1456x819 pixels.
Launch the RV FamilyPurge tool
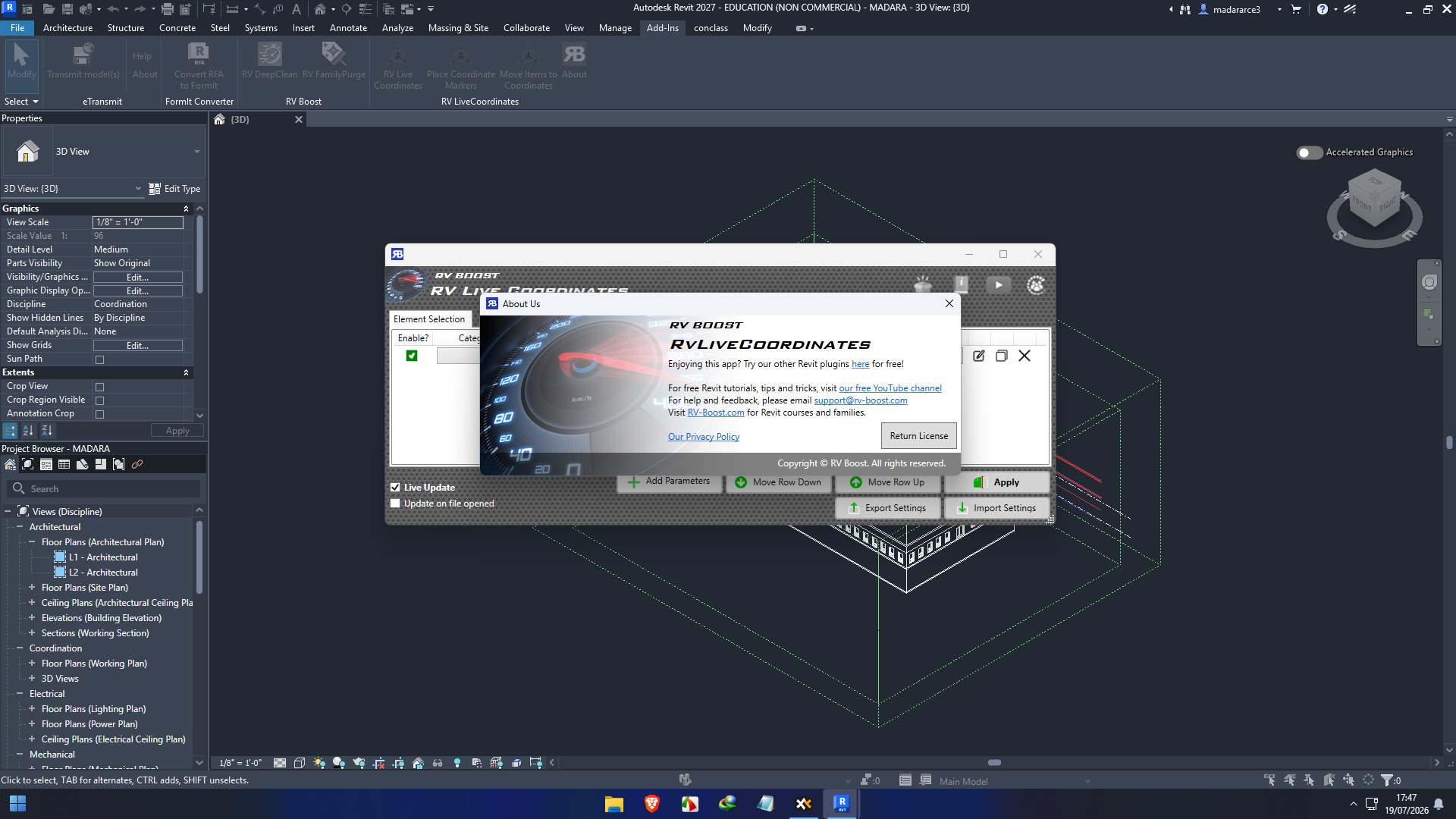pyautogui.click(x=334, y=61)
